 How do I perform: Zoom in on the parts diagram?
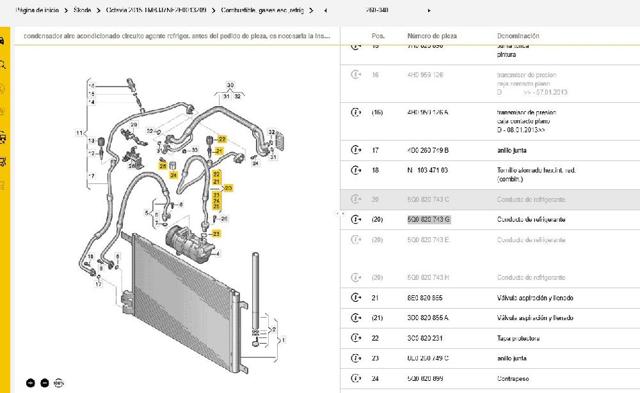pos(31,383)
